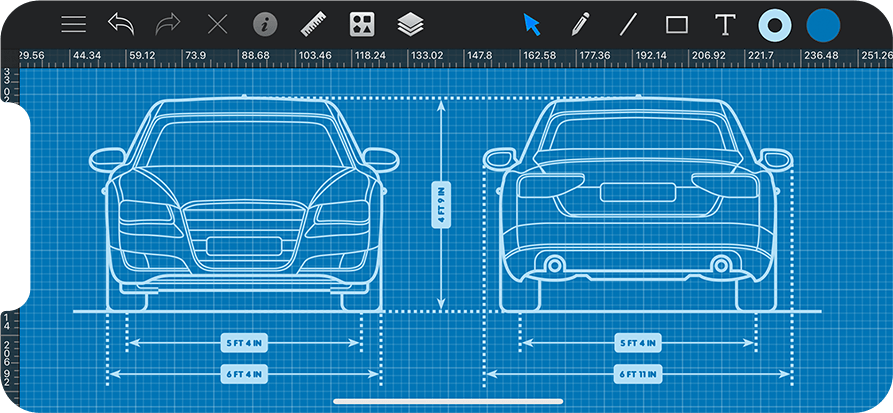Open the layers panel

tap(411, 25)
